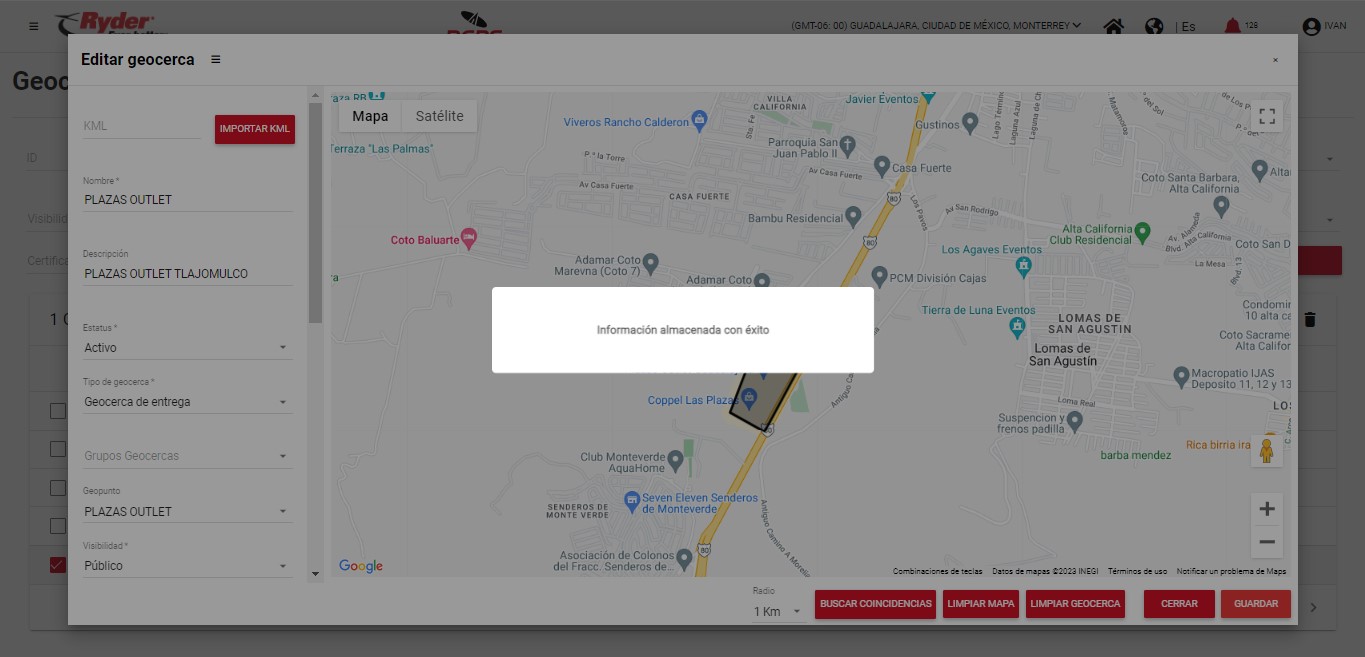Image resolution: width=1365 pixels, height=657 pixels.
Task: Click the BUSCAR COINCIDENCIAS button
Action: pyautogui.click(x=876, y=604)
